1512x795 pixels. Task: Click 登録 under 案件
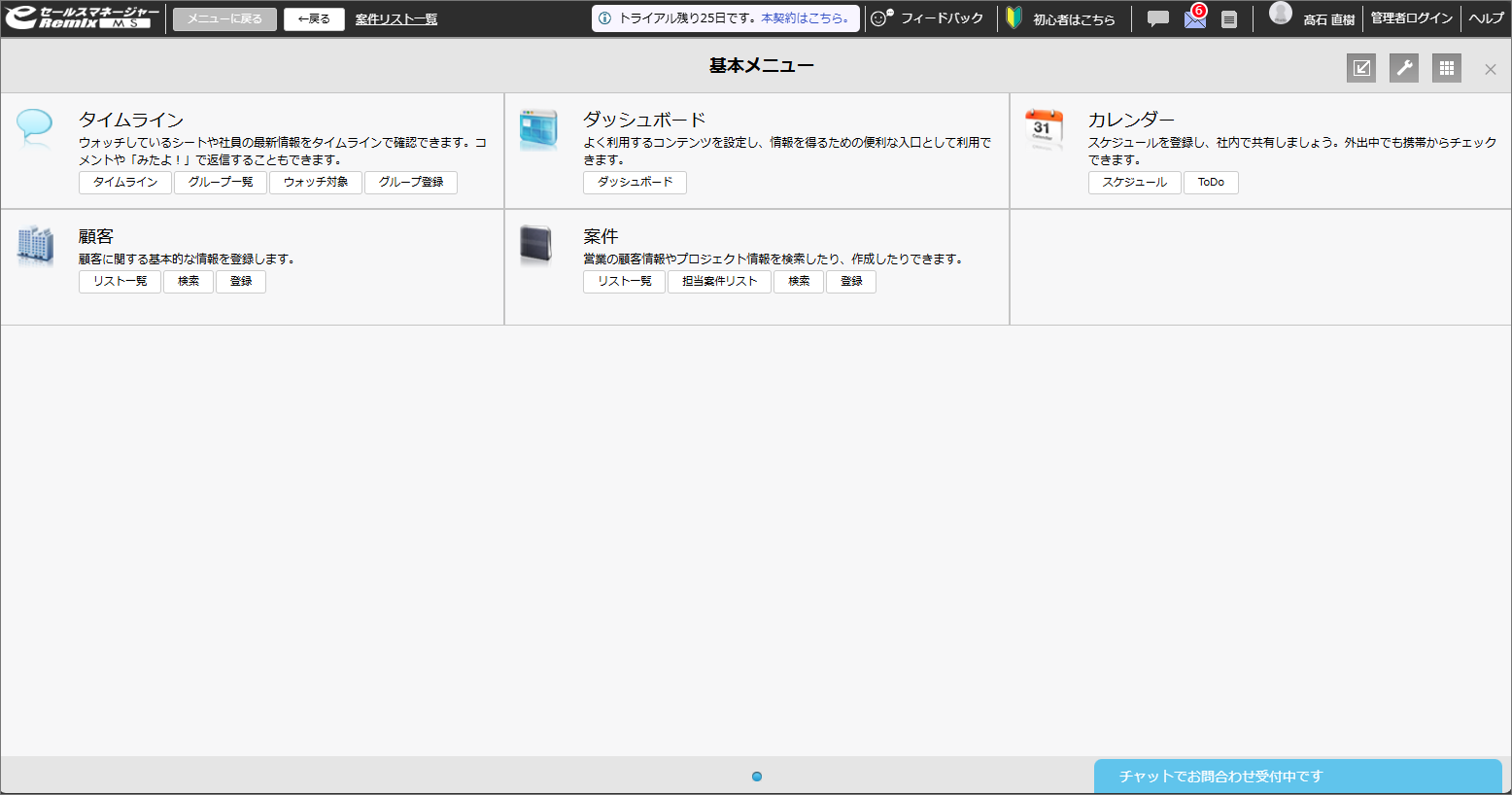point(851,282)
